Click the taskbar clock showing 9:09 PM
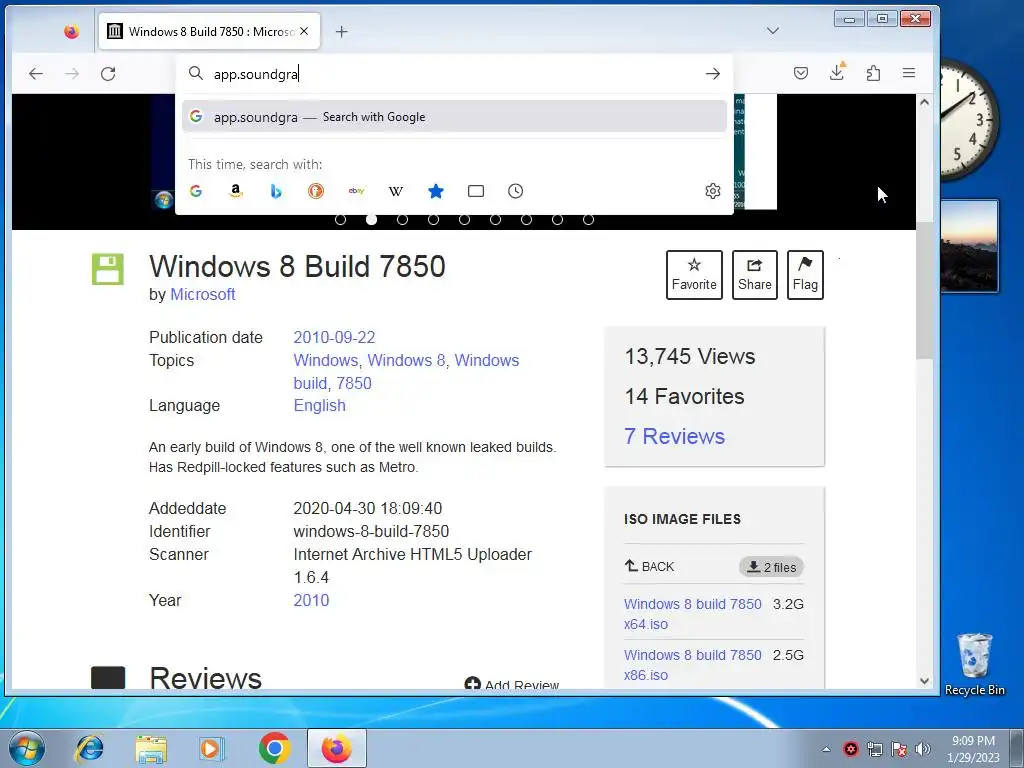Image resolution: width=1024 pixels, height=768 pixels. [973, 749]
